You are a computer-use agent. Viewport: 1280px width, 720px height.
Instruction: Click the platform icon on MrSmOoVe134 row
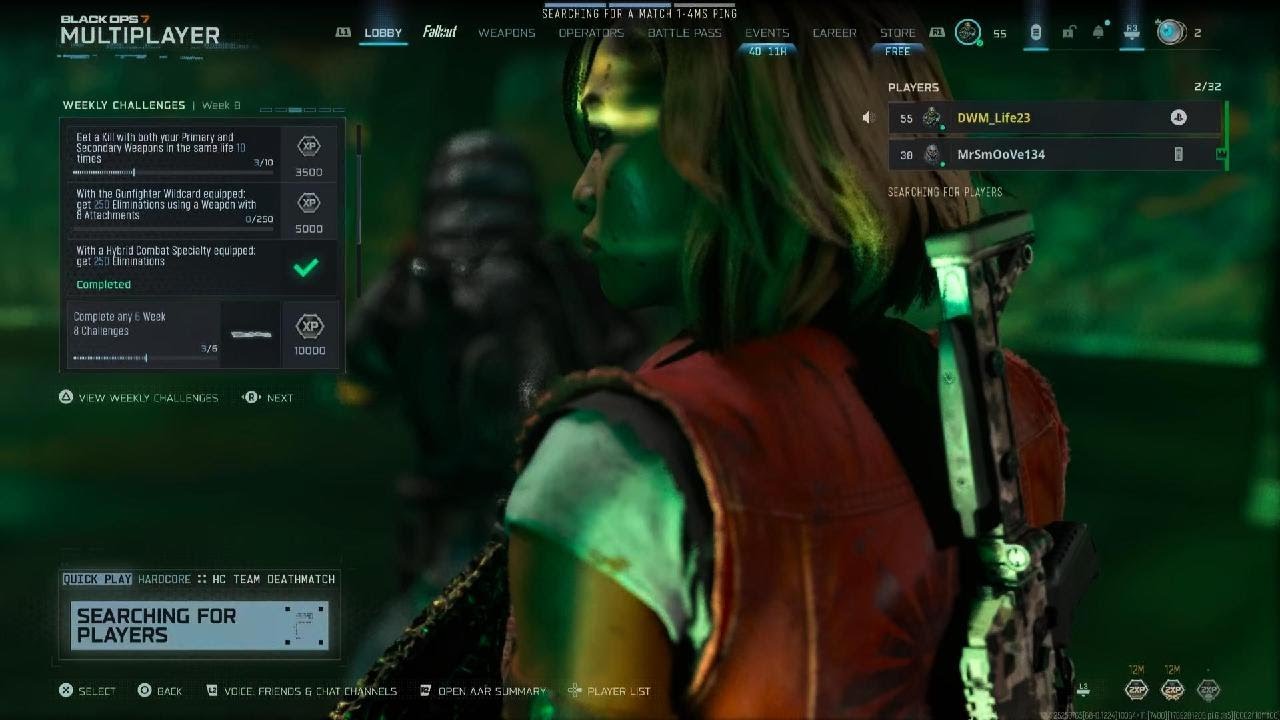click(1179, 155)
